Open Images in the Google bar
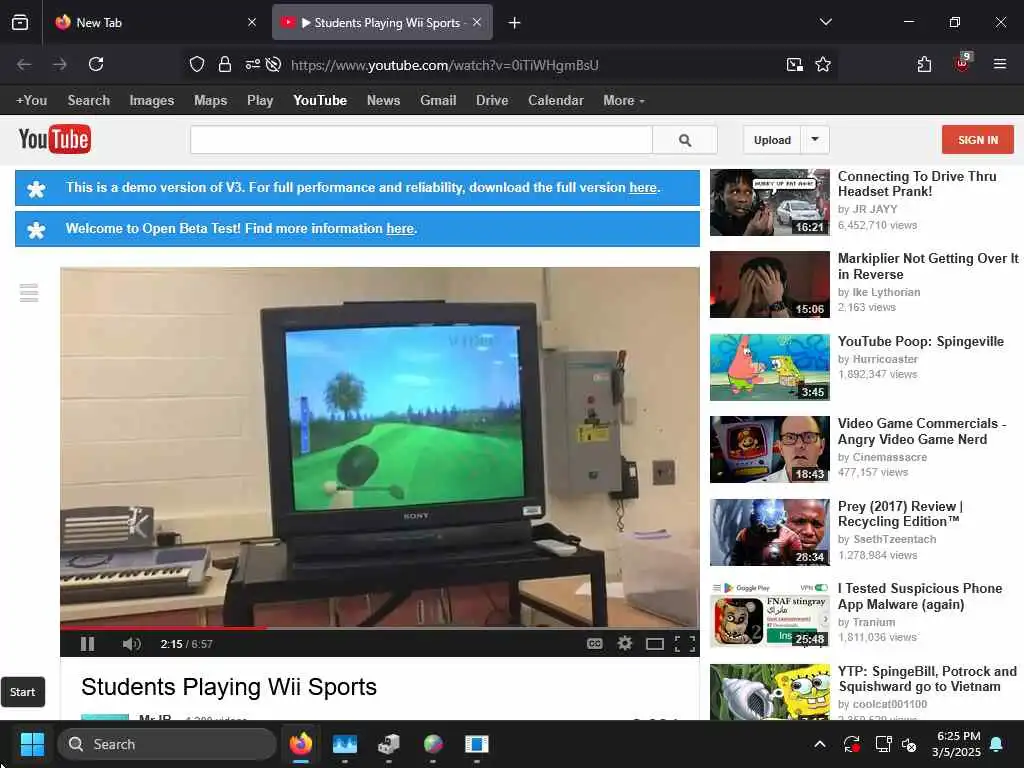Screen dimensions: 1024x768 click(x=152, y=101)
